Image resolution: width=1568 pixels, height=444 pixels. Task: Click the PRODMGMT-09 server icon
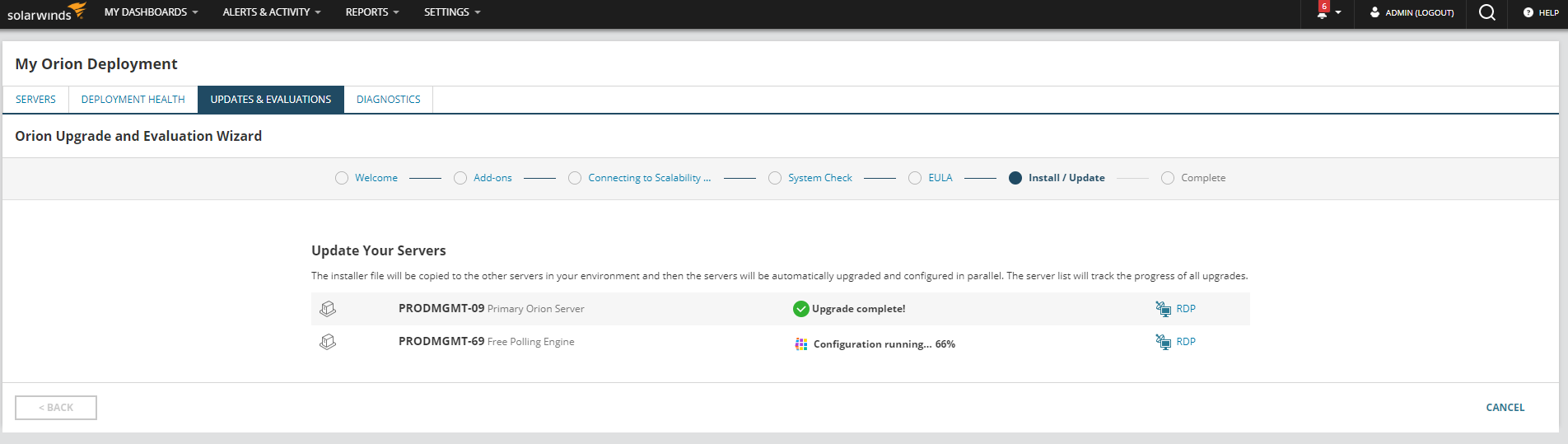(328, 308)
